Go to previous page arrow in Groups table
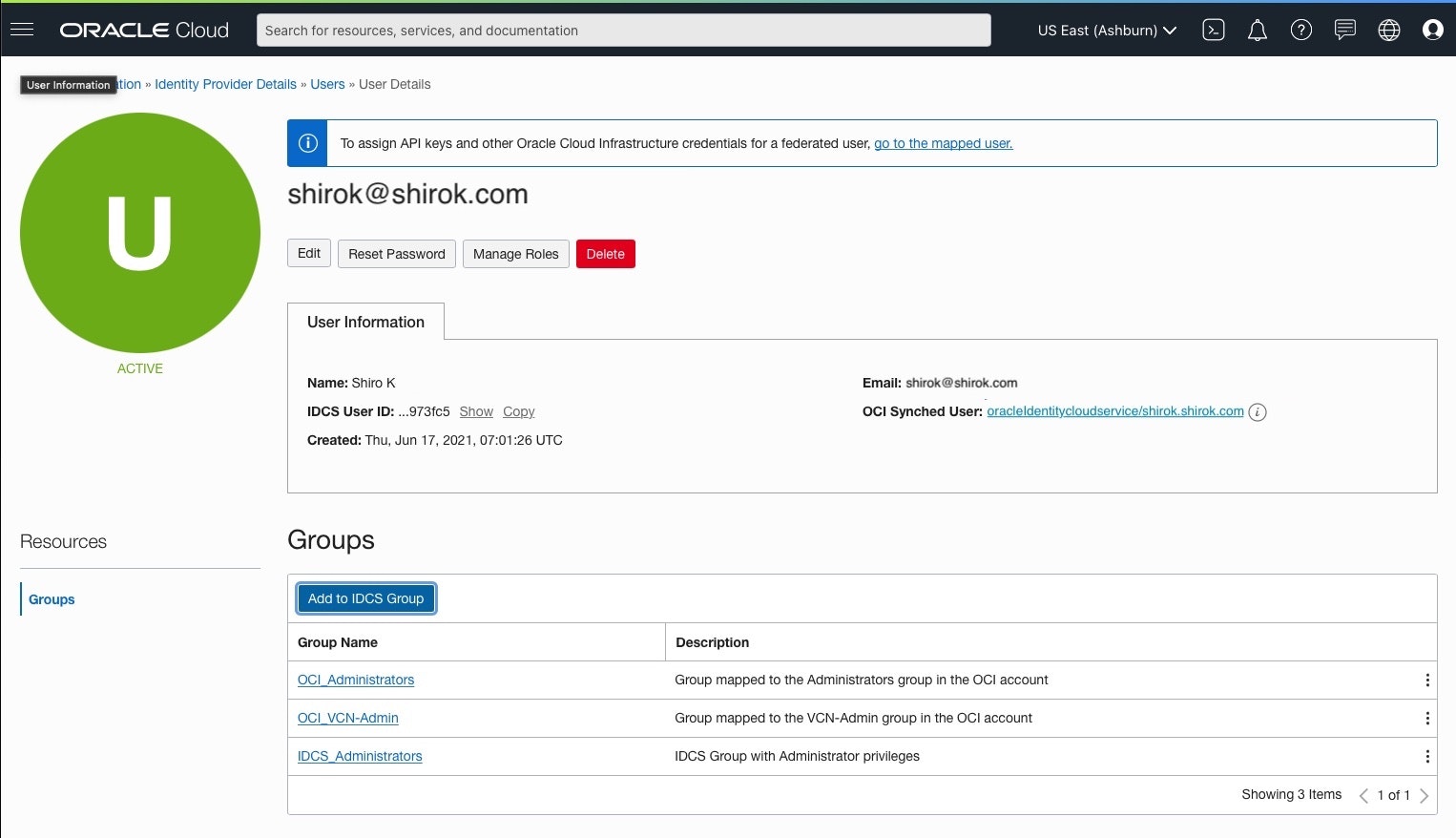 (x=1363, y=795)
